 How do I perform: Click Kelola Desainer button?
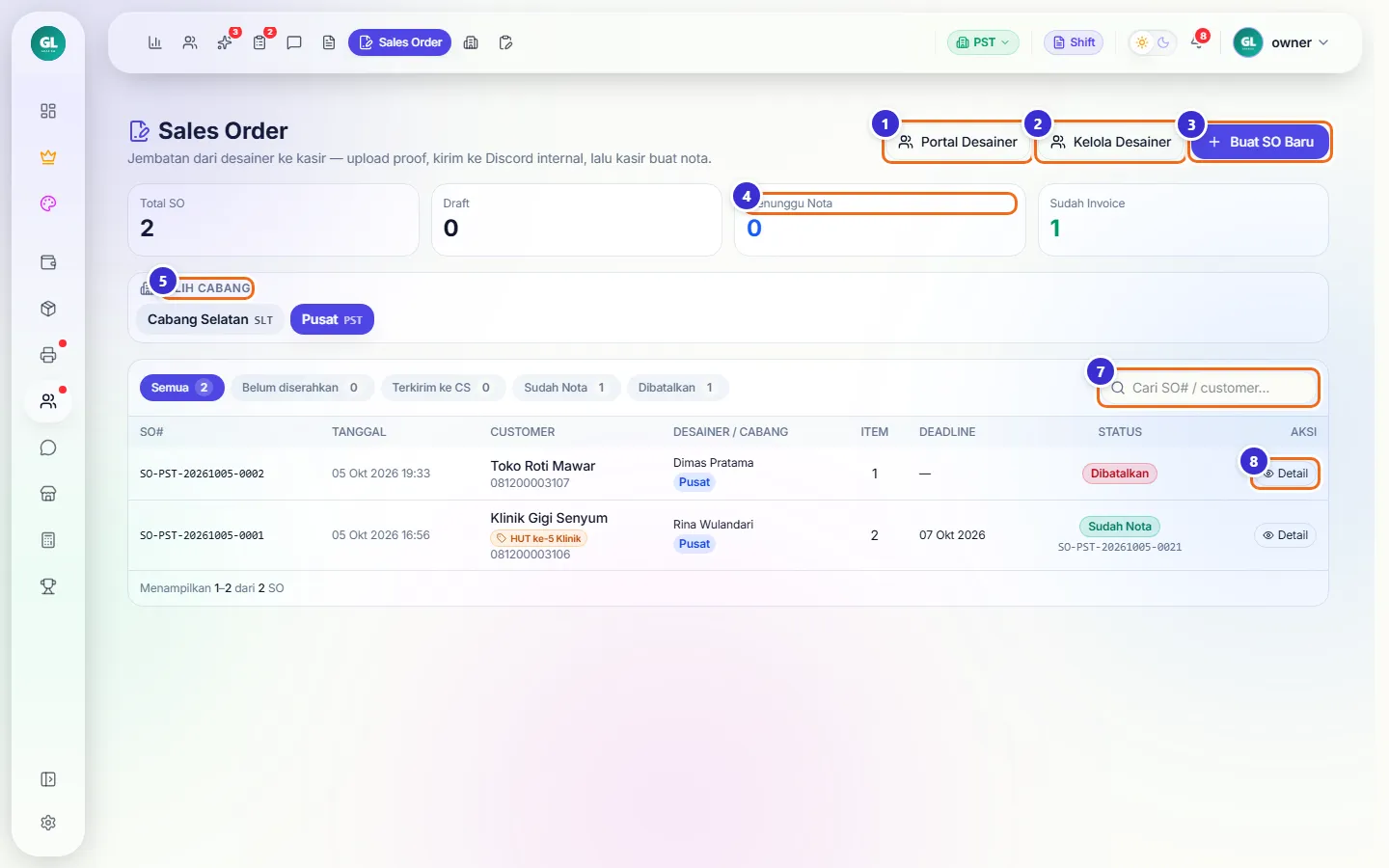point(1111,142)
